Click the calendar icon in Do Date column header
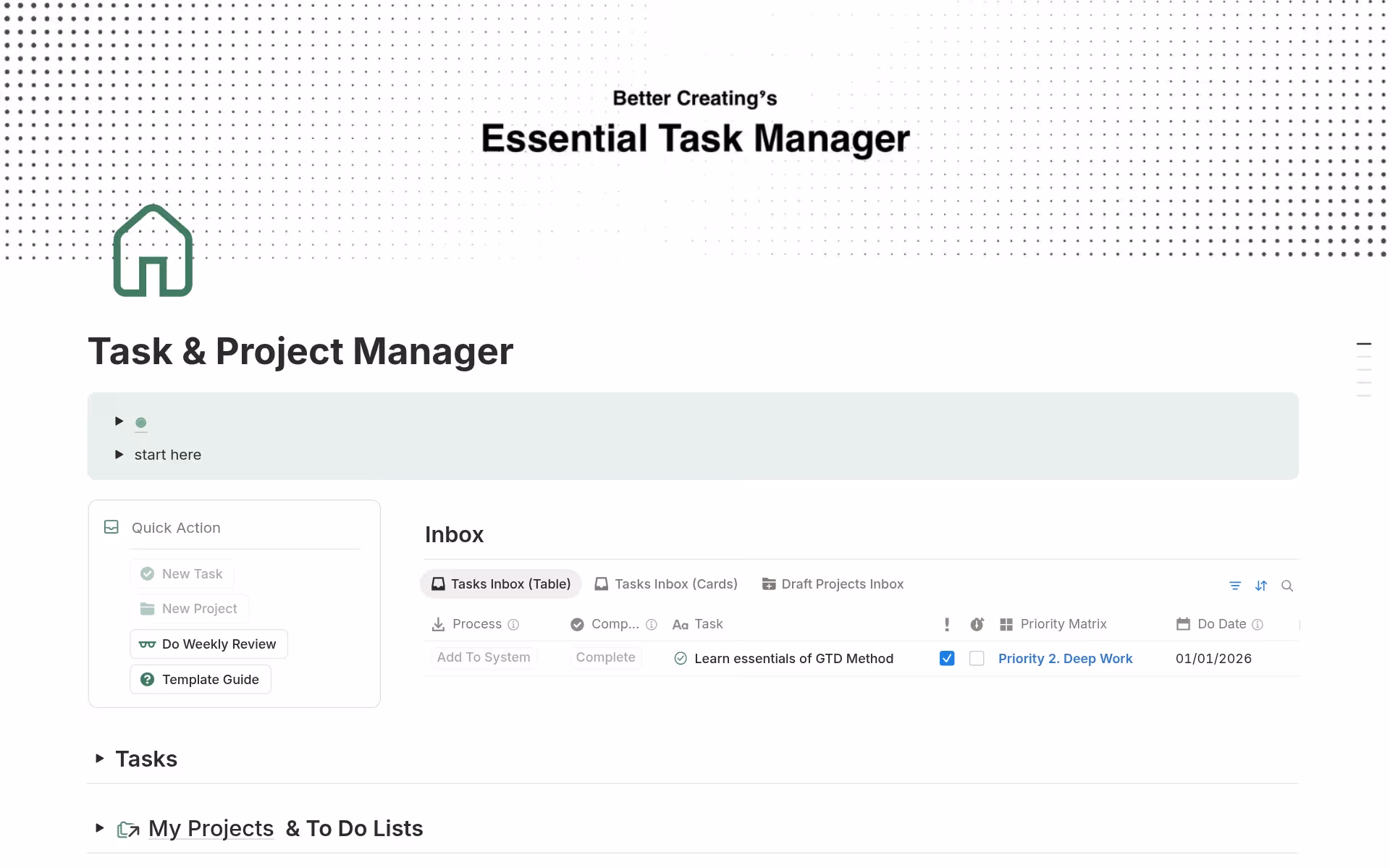Viewport: 1390px width, 868px height. (1183, 623)
